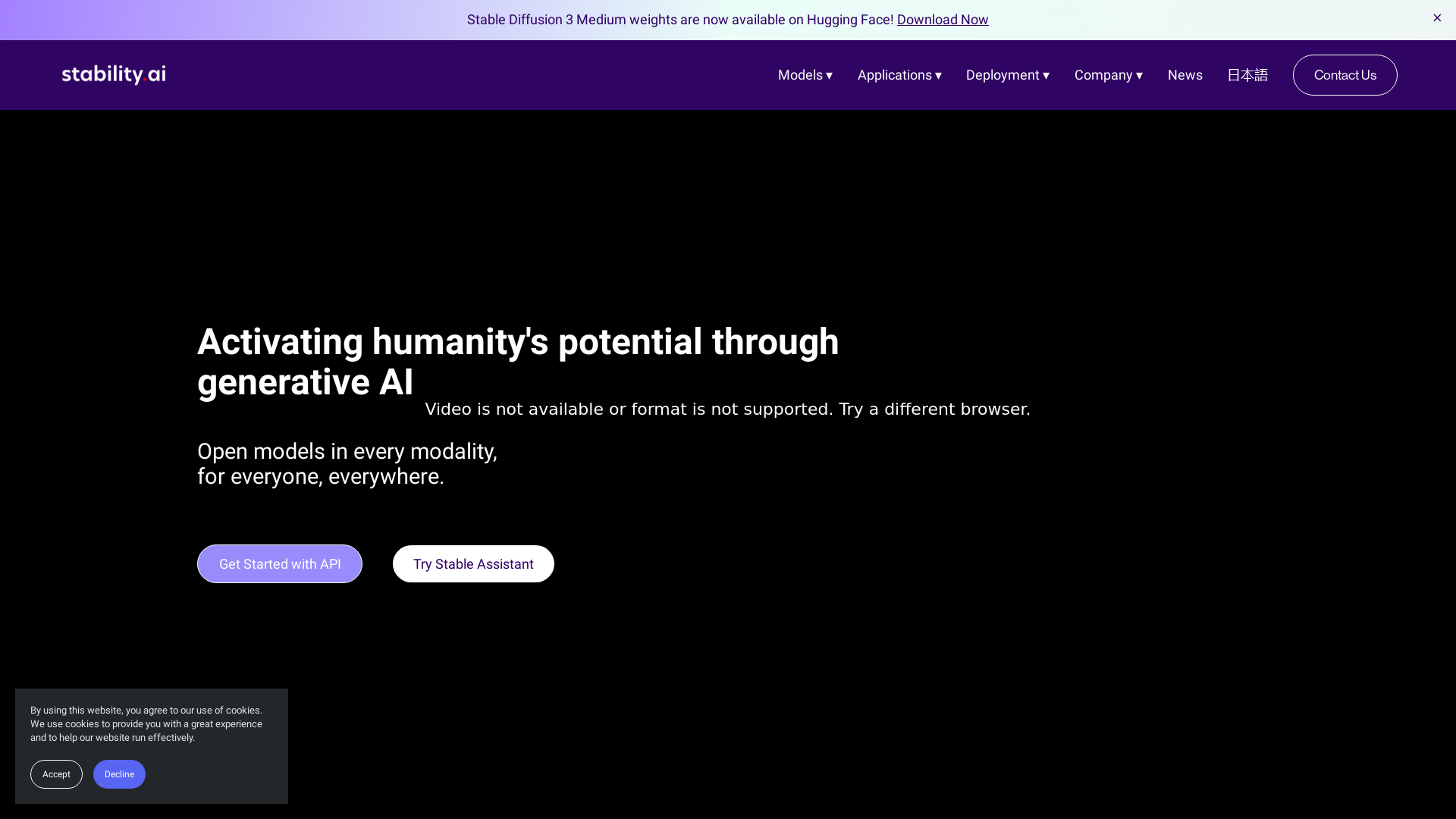Click the unavailable hero video area
Image resolution: width=1456 pixels, height=819 pixels.
(x=726, y=409)
